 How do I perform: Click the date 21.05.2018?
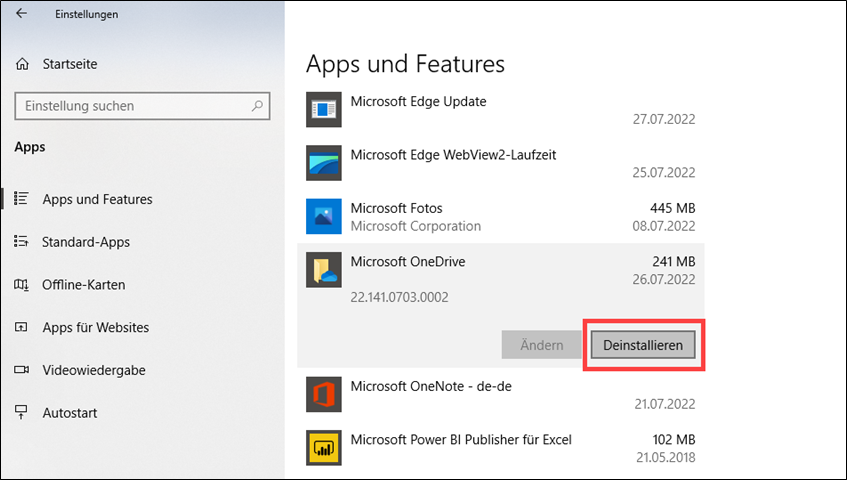click(x=666, y=457)
